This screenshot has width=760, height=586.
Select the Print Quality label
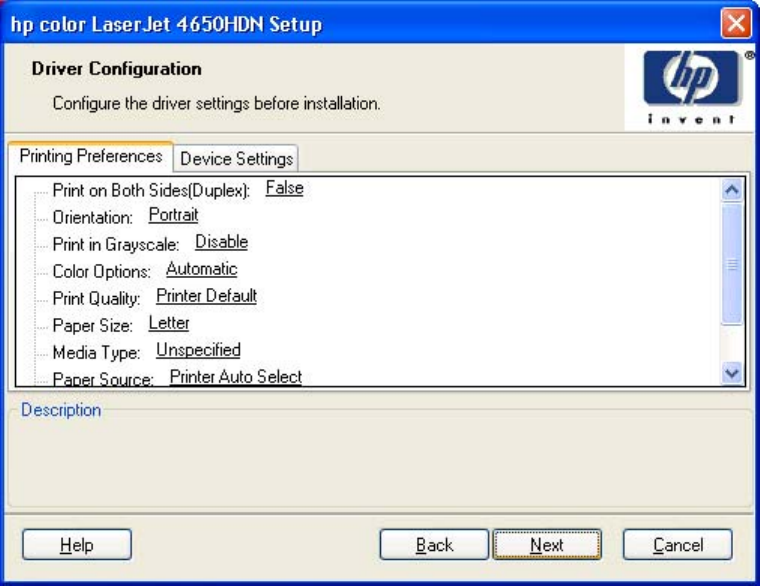96,299
